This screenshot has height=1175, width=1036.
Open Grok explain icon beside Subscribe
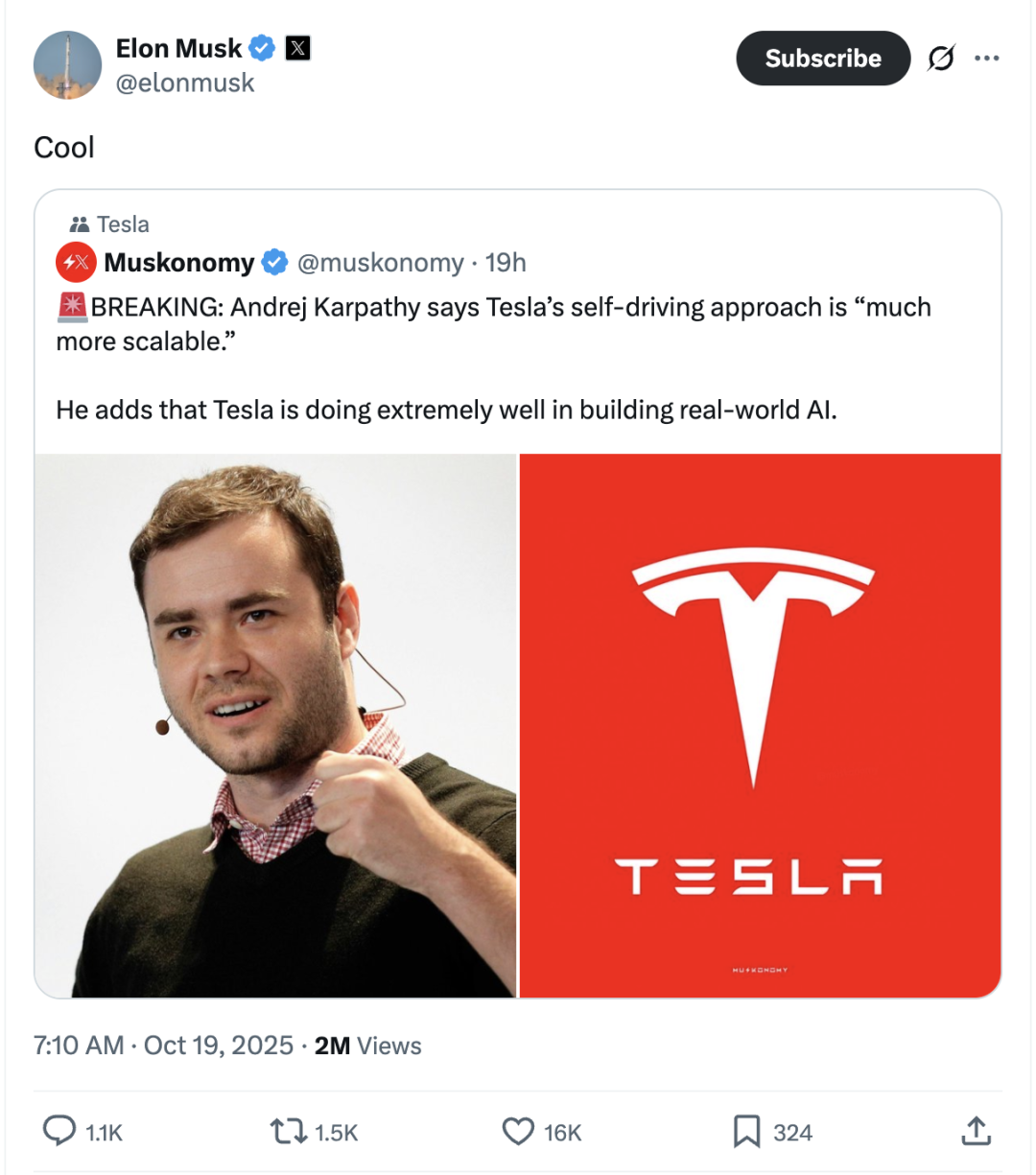click(x=941, y=59)
